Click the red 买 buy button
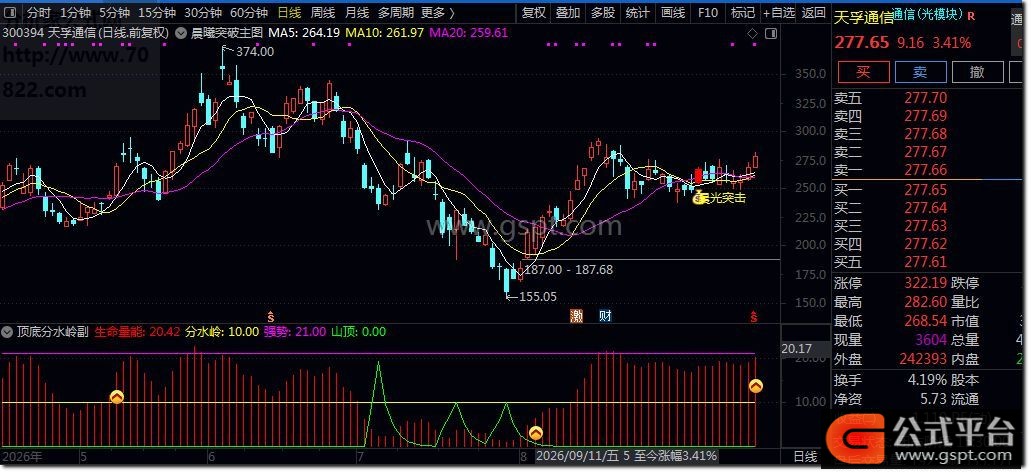The height and width of the screenshot is (472, 1031). pos(863,72)
